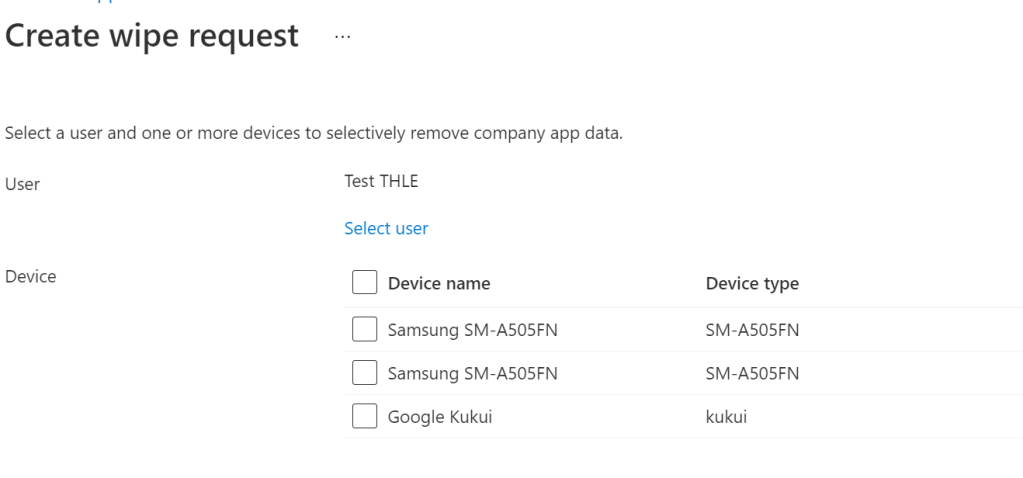
Task: Click the Device field label
Action: (x=31, y=276)
